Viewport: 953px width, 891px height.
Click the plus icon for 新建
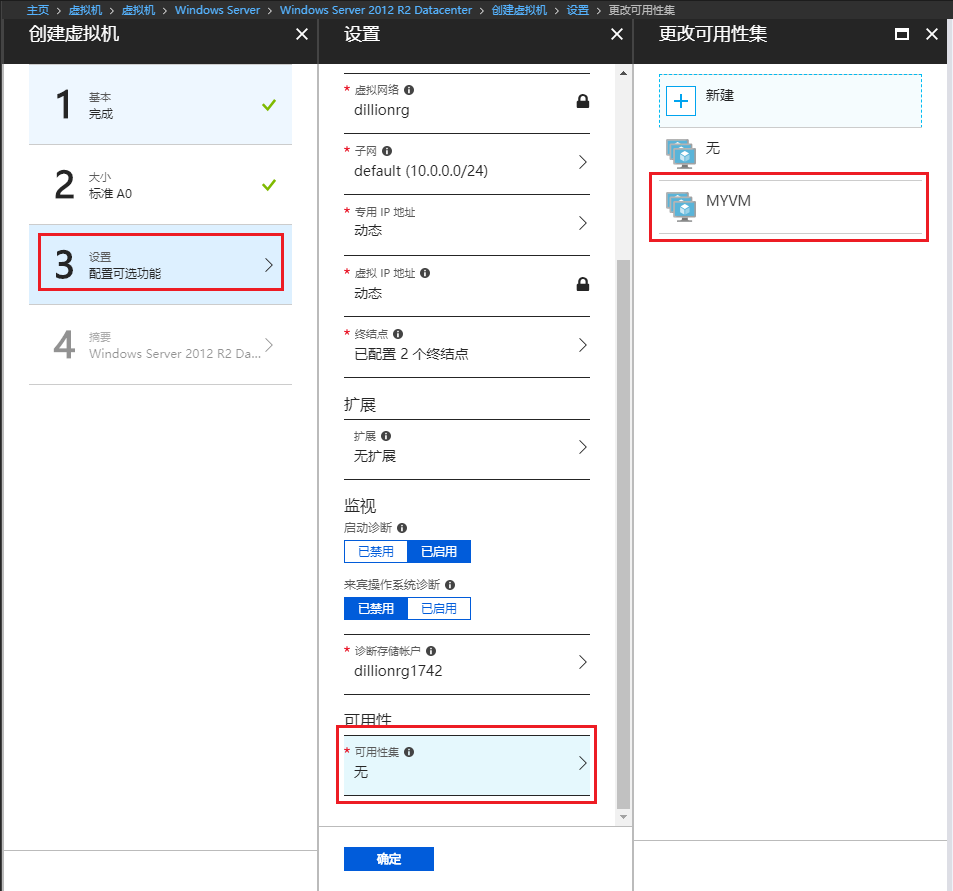(682, 101)
